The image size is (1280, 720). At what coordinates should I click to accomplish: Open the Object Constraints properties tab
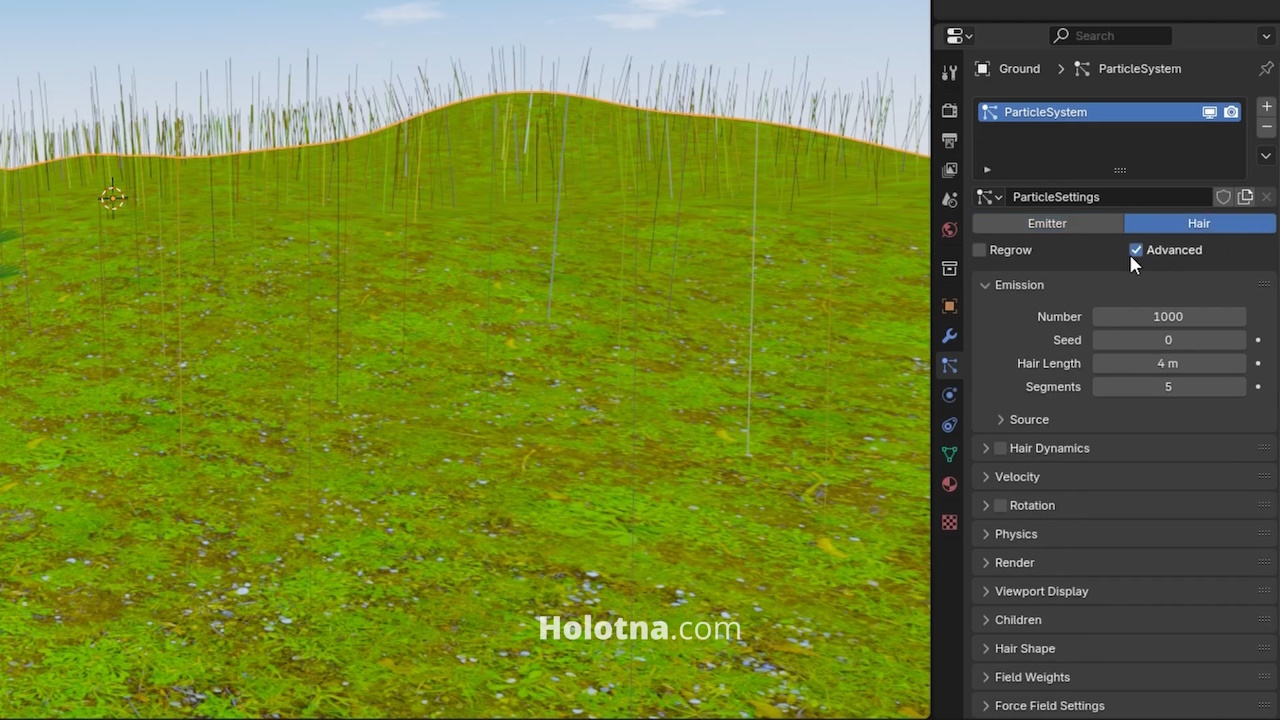point(949,425)
